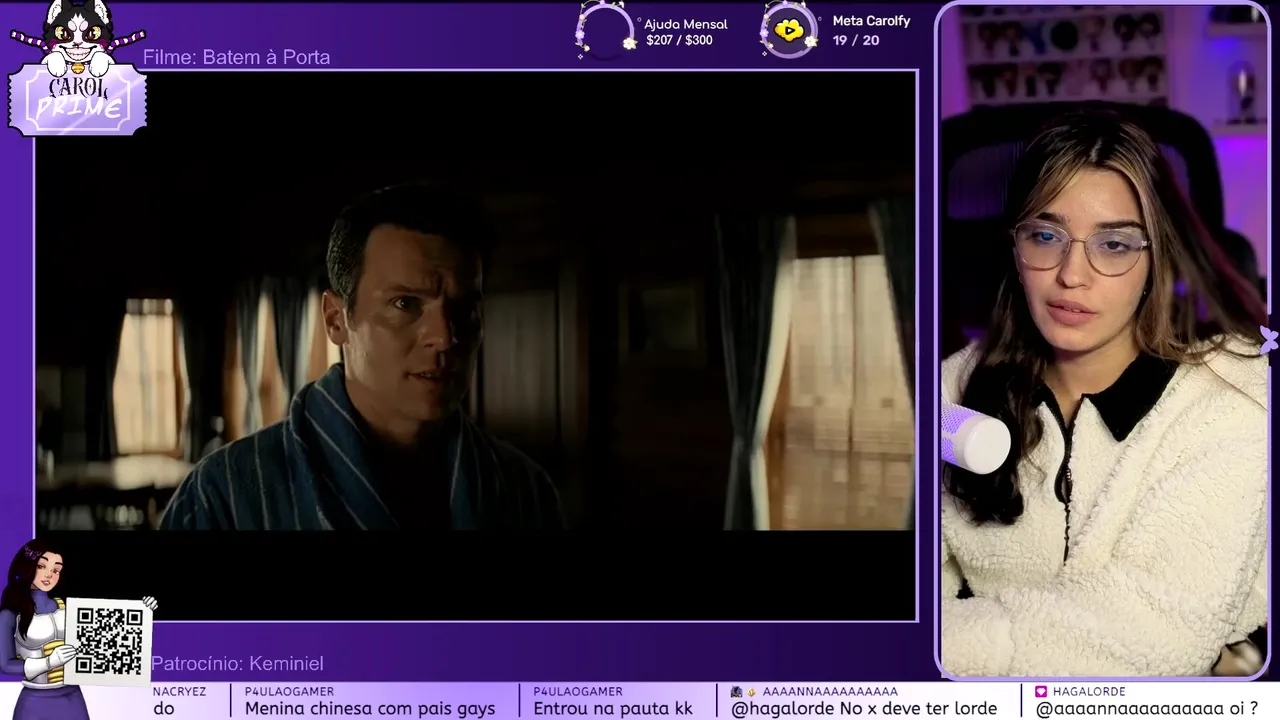Click the AAAANNAAAAAAAAAAA username
1280x720 pixels.
(830, 691)
